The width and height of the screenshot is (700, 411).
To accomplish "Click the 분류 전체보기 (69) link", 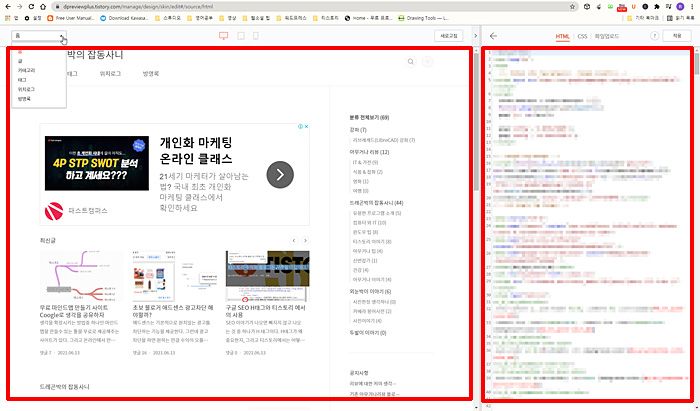I will 369,118.
